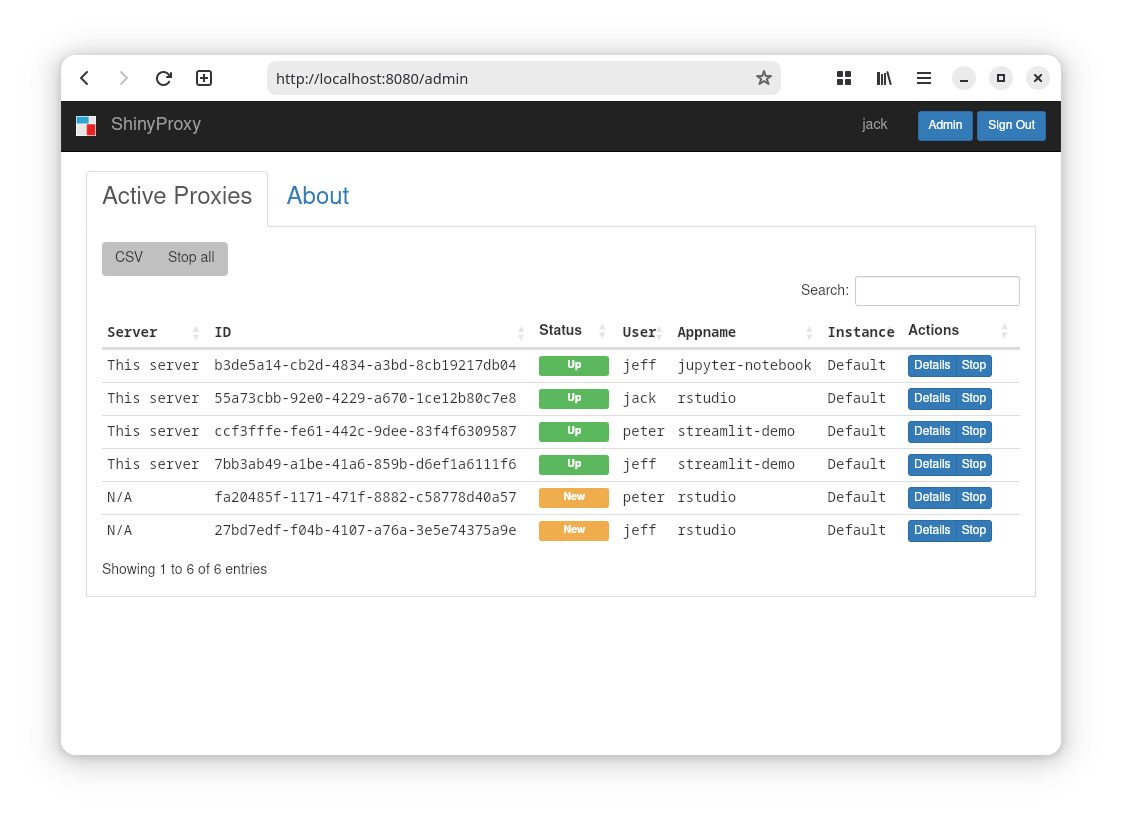Export the table with the CSV button

[129, 258]
